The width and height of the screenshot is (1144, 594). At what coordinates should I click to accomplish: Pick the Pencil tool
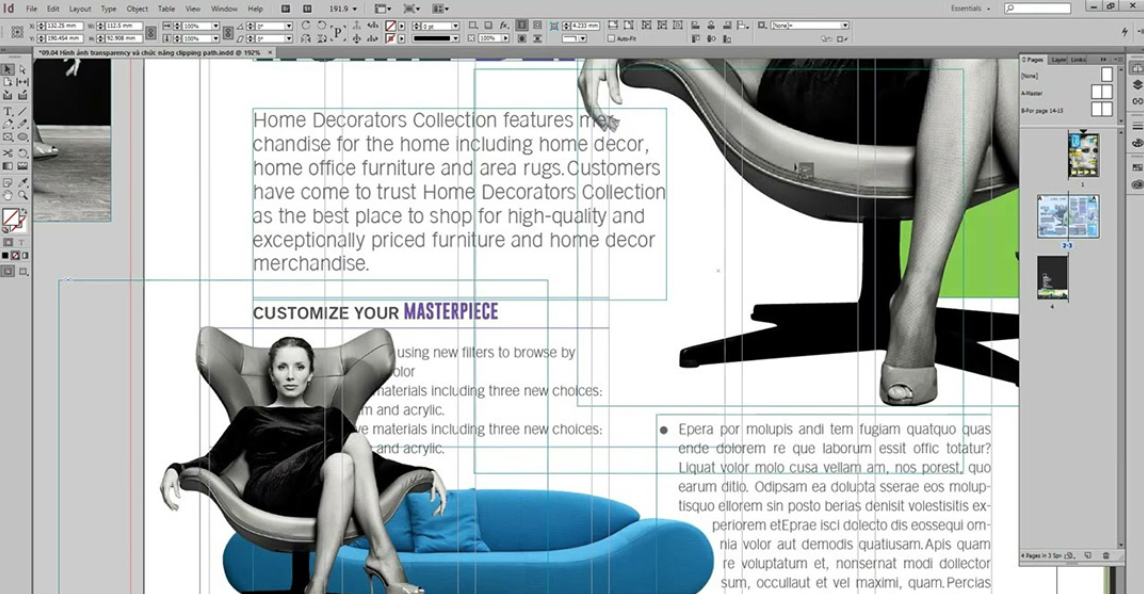pyautogui.click(x=23, y=124)
